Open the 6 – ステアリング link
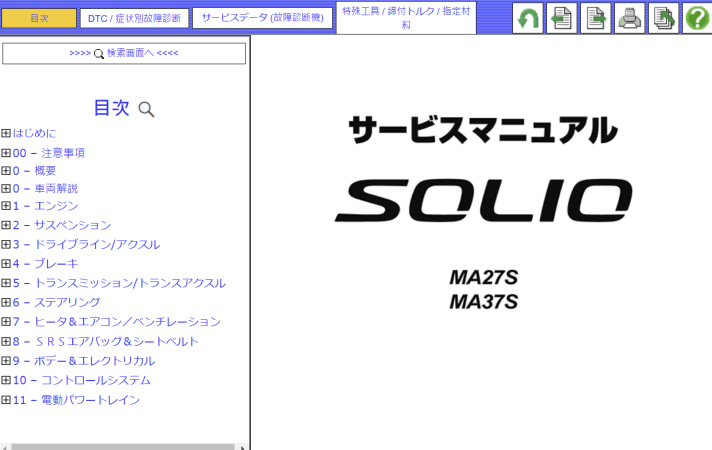Screen dimensions: 712x450 [56, 302]
